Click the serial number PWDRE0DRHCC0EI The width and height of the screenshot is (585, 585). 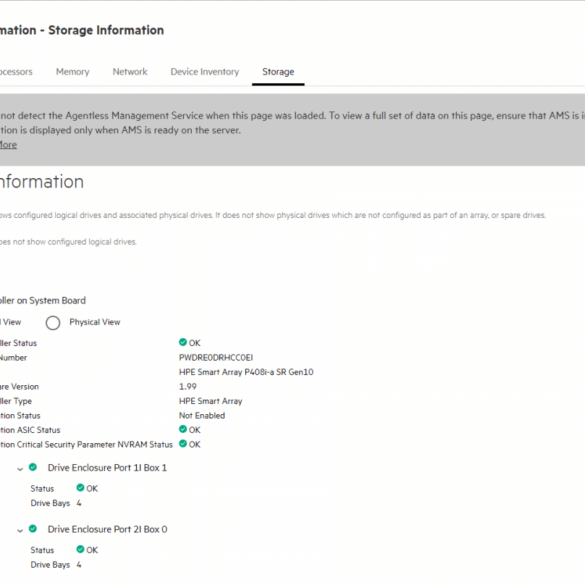point(216,358)
